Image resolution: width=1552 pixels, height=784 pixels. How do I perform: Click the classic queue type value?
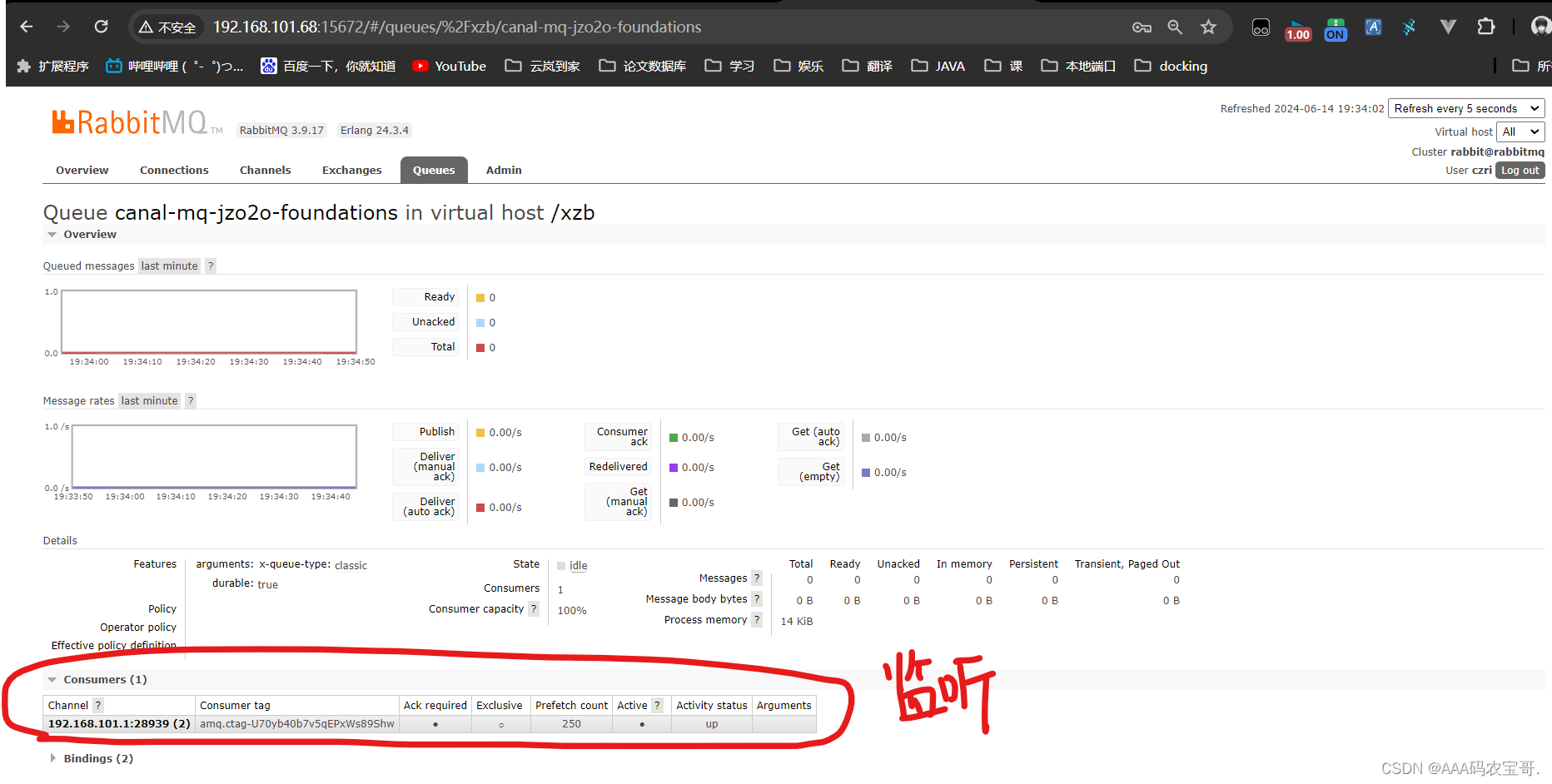tap(351, 566)
